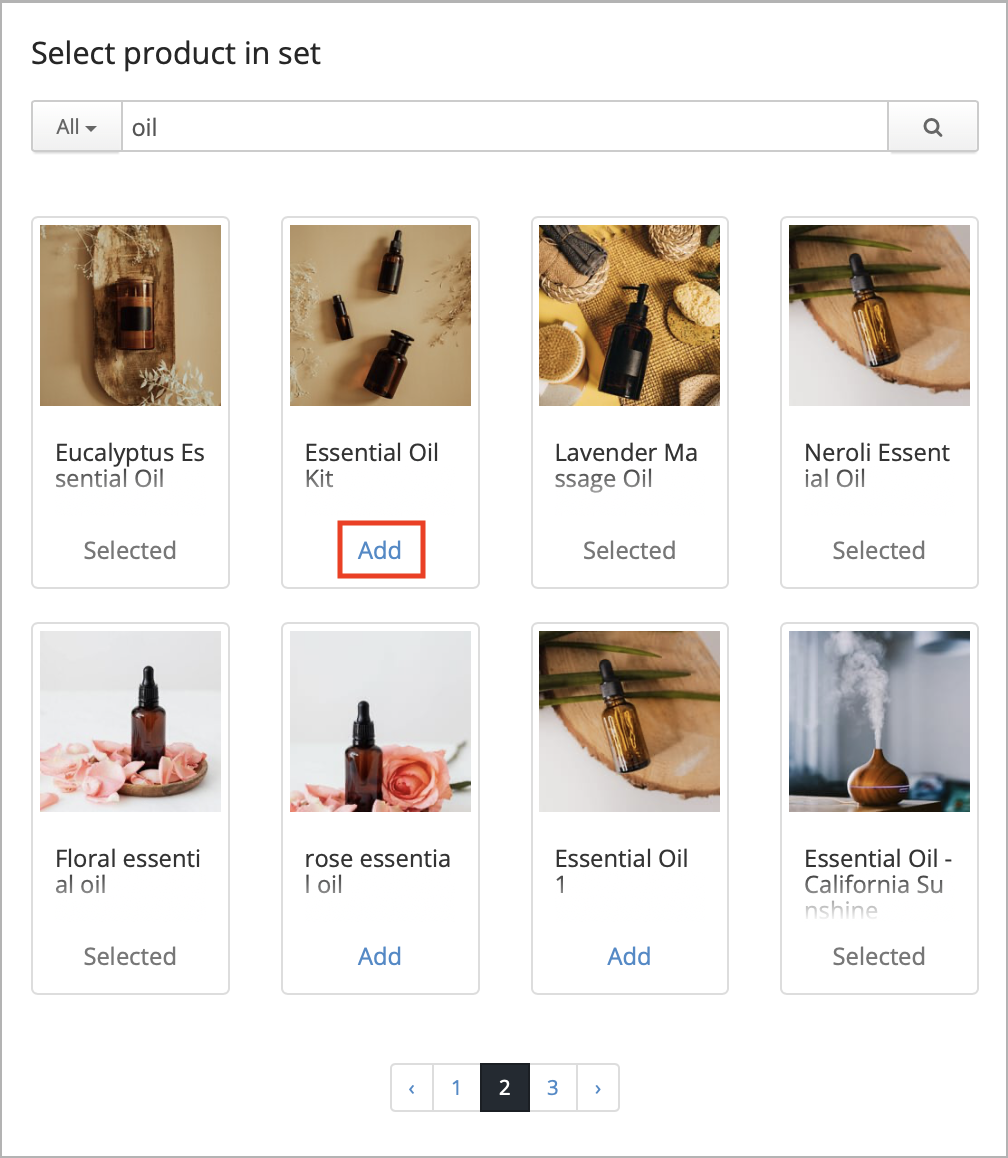Open Essential Oil 1 product image
The height and width of the screenshot is (1158, 1008).
629,722
